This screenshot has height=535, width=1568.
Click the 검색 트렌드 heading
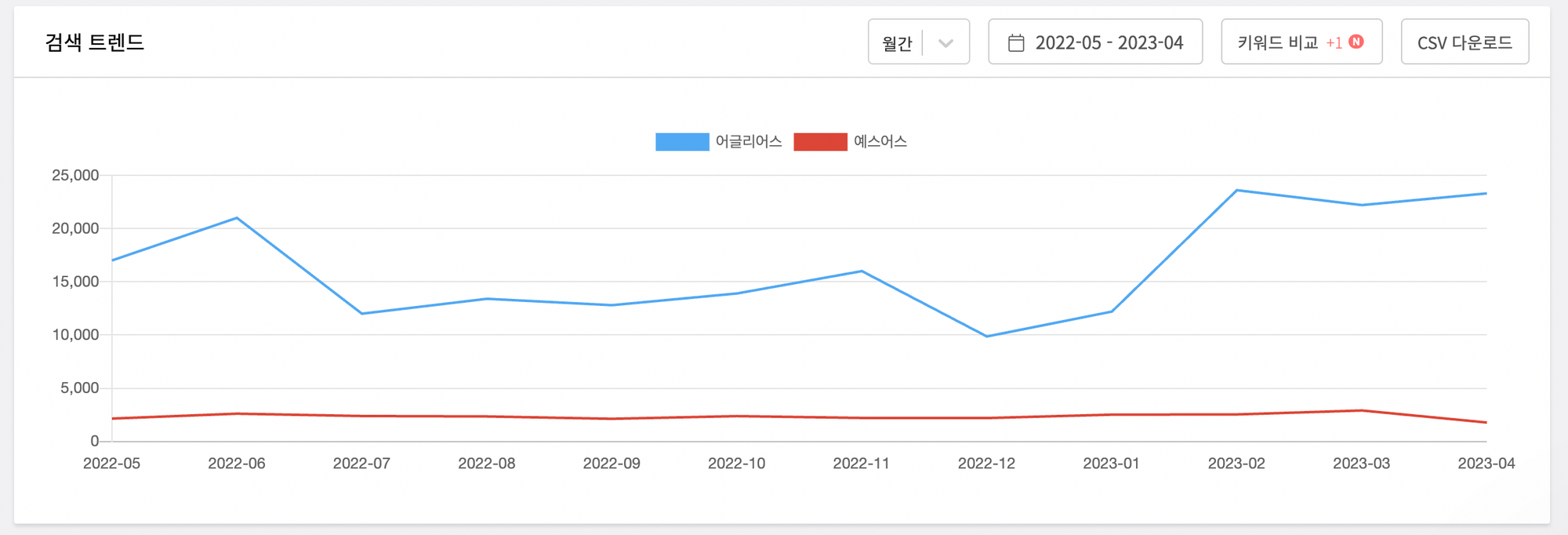[x=95, y=42]
